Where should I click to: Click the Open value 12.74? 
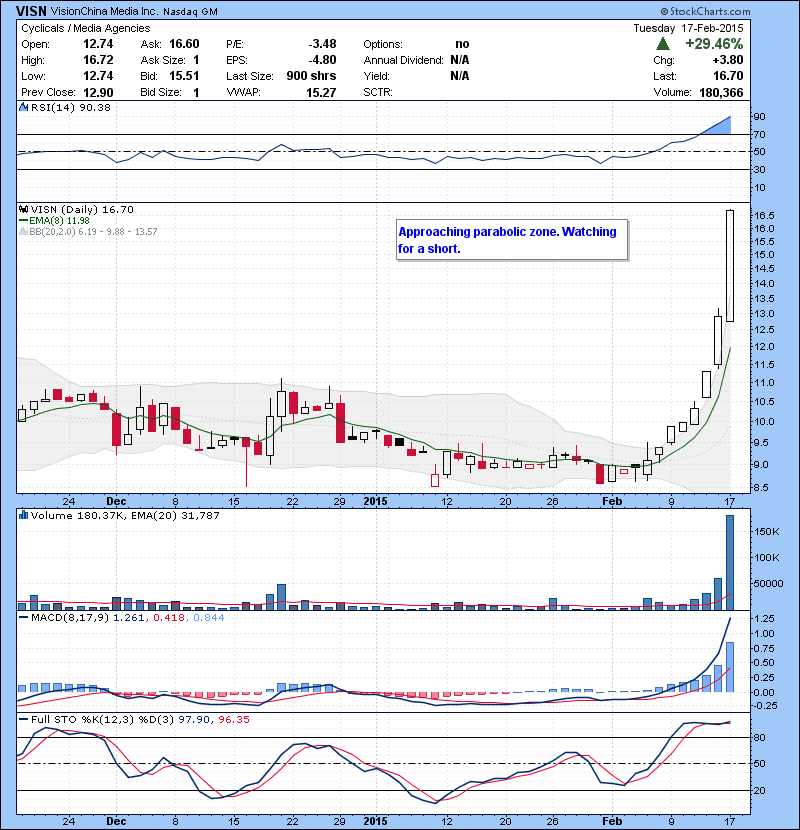coord(98,44)
